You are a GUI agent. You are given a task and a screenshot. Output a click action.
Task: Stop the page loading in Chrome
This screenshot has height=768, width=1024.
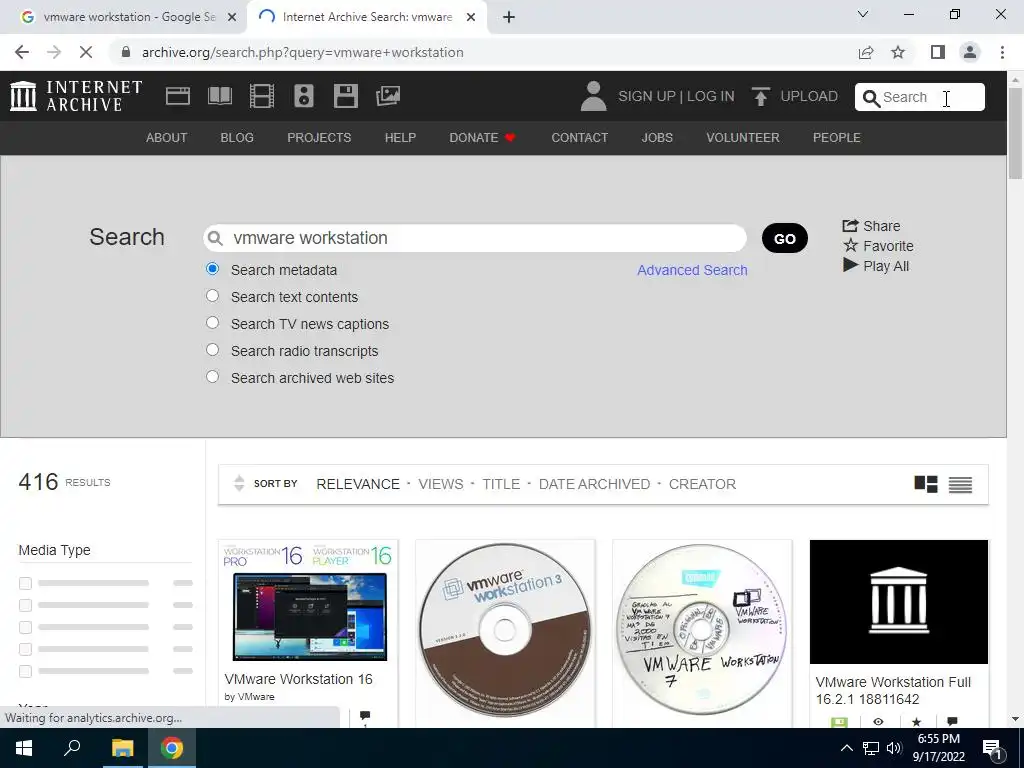[x=86, y=52]
